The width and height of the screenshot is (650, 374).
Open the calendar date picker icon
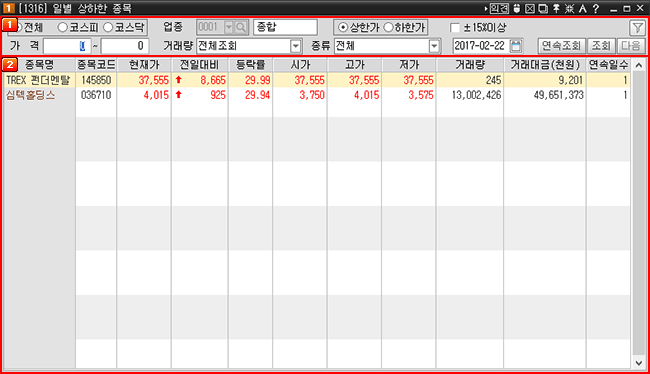(516, 46)
